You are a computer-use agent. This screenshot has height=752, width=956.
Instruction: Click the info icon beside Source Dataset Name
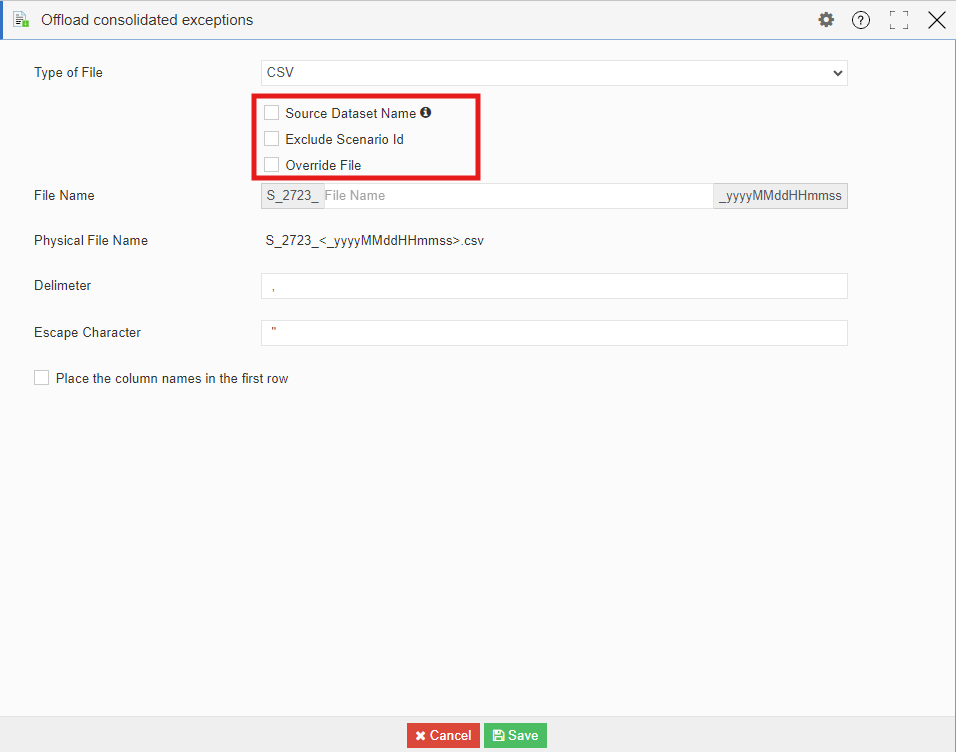point(426,113)
